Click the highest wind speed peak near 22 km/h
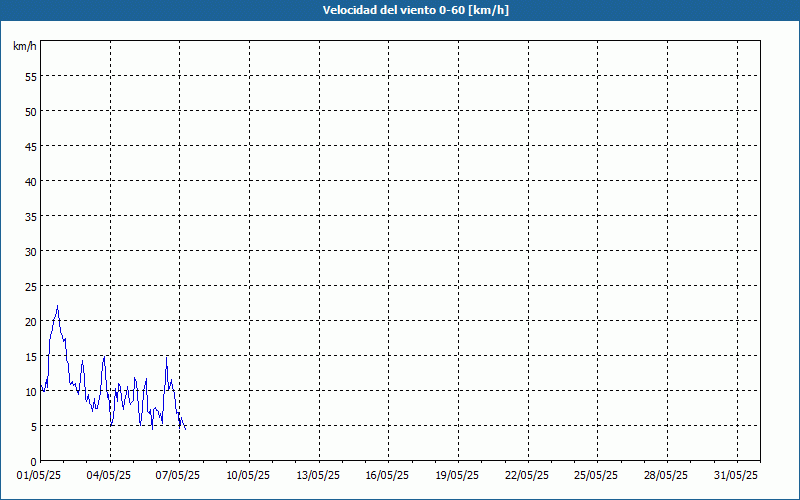Screen dimensions: 800x500 pos(58,306)
